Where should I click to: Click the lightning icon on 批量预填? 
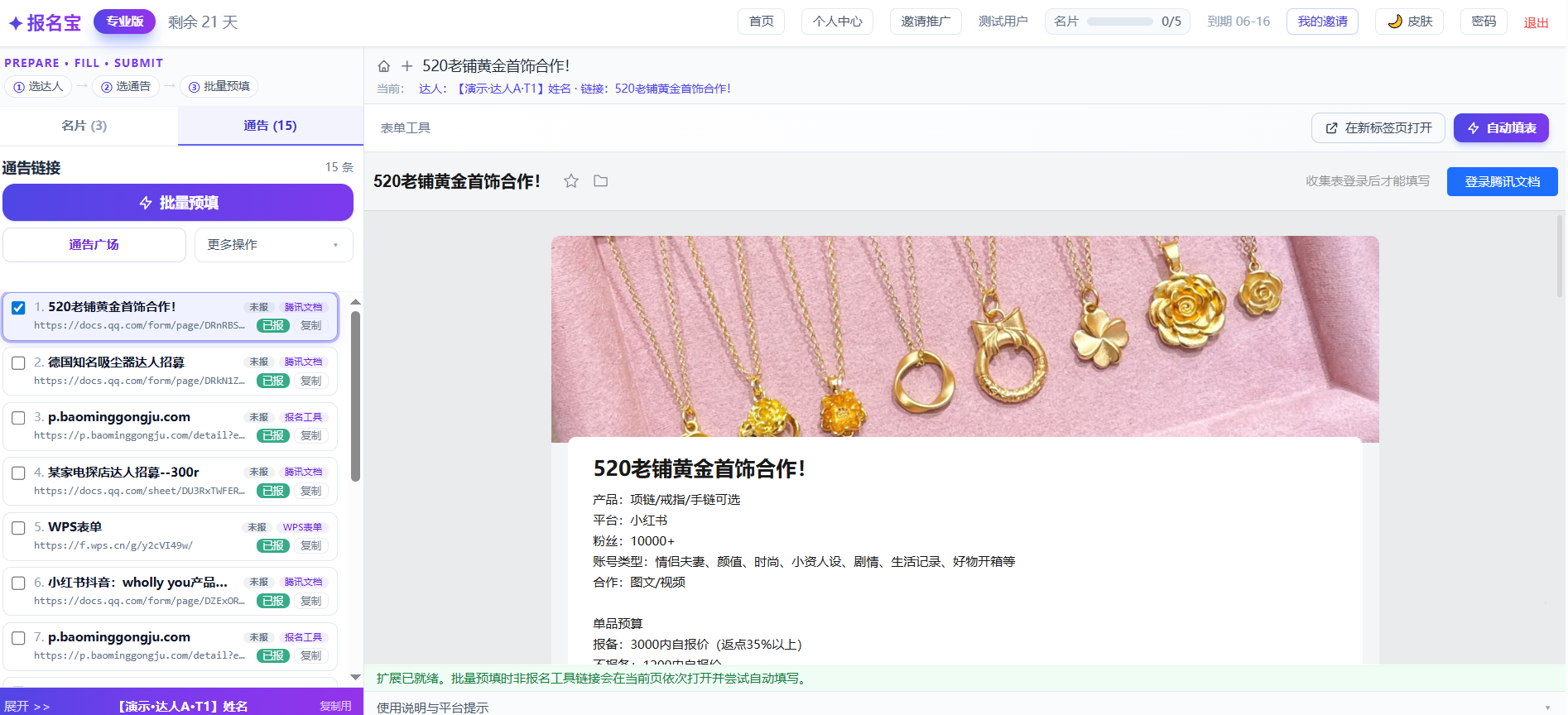146,203
